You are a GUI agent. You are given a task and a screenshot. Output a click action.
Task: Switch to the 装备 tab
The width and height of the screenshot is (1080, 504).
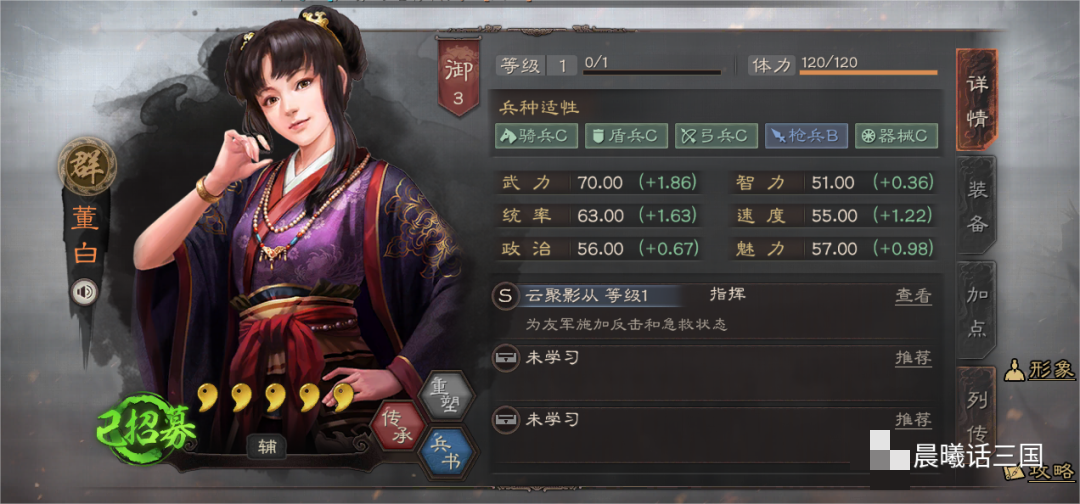(977, 206)
